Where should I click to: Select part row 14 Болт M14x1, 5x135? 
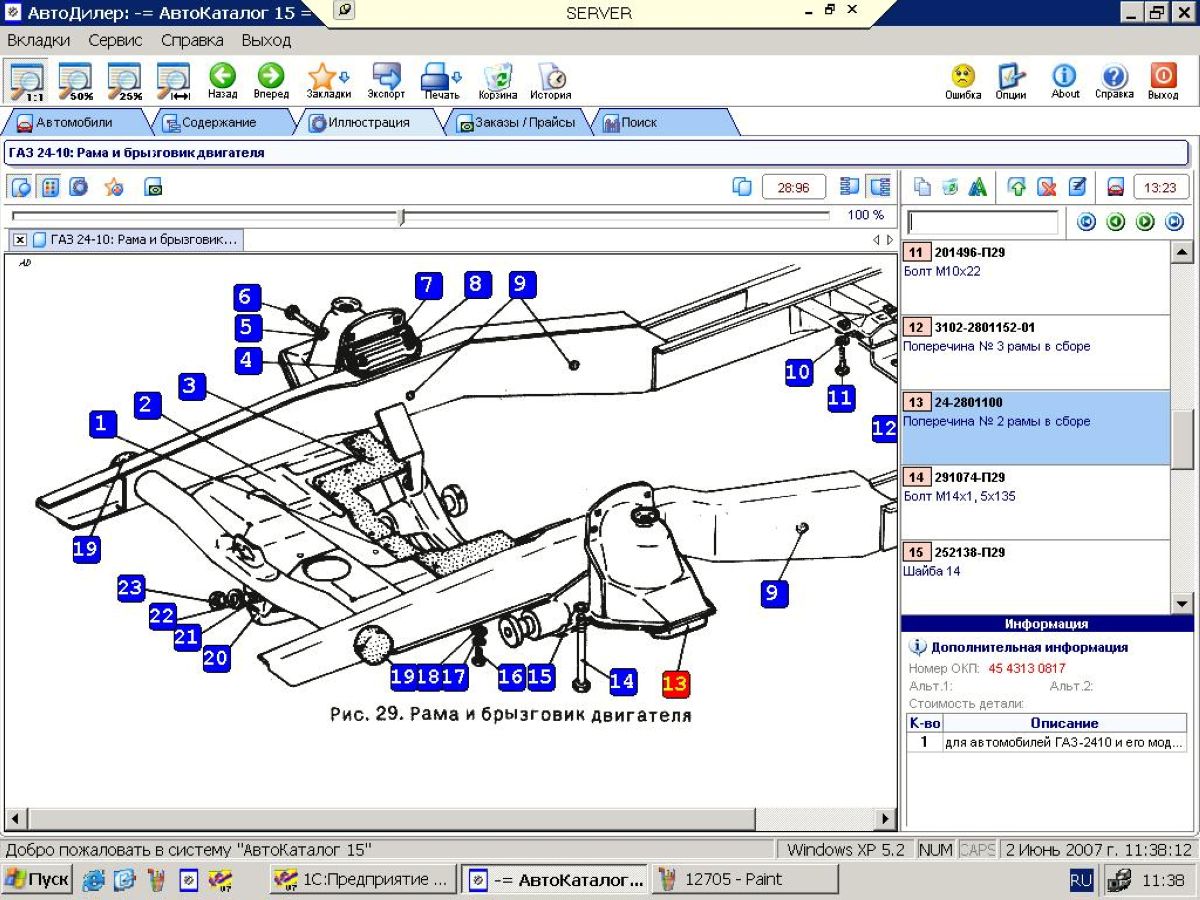tap(1035, 503)
